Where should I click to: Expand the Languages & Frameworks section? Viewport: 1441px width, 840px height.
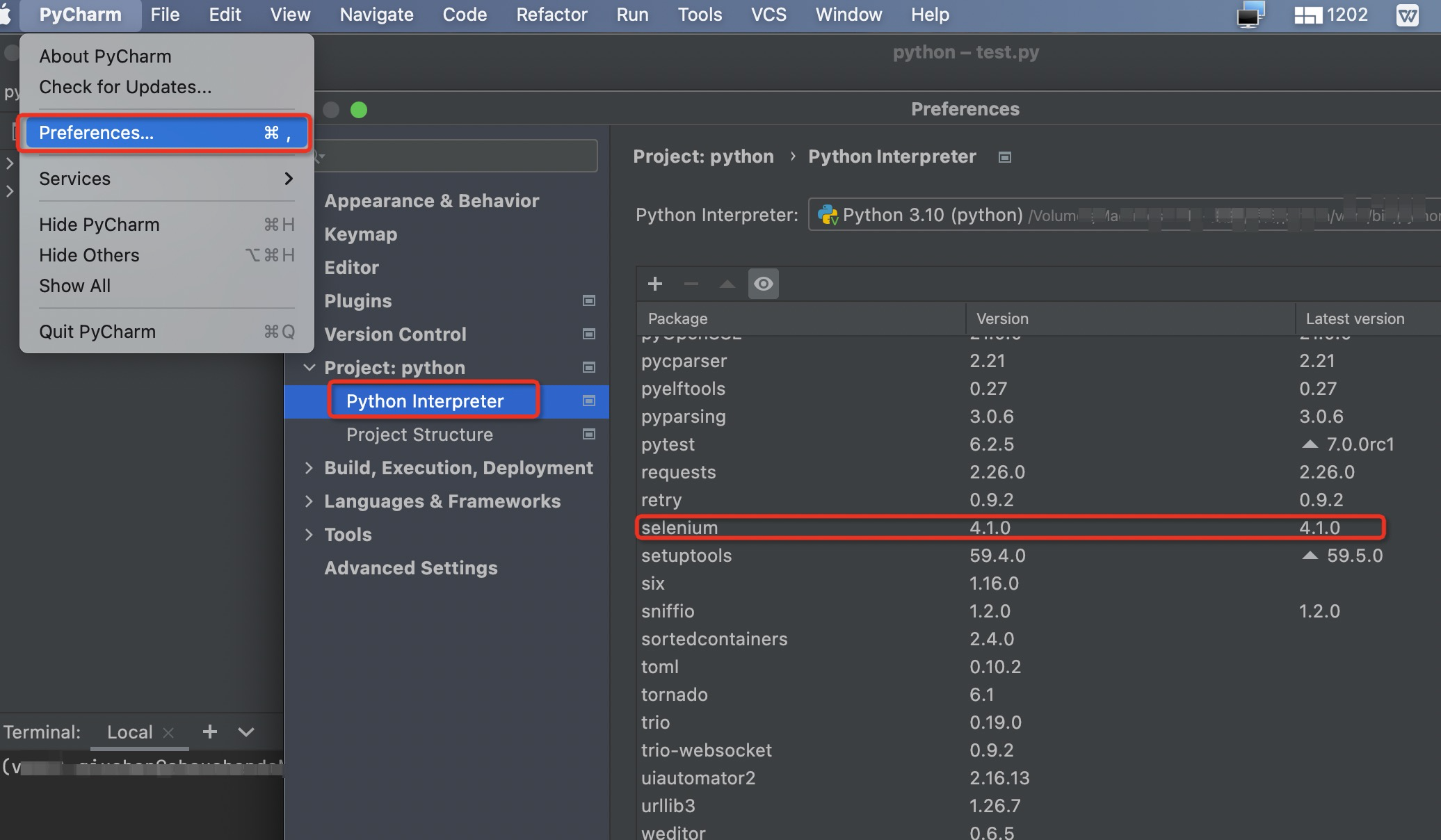pyautogui.click(x=309, y=501)
